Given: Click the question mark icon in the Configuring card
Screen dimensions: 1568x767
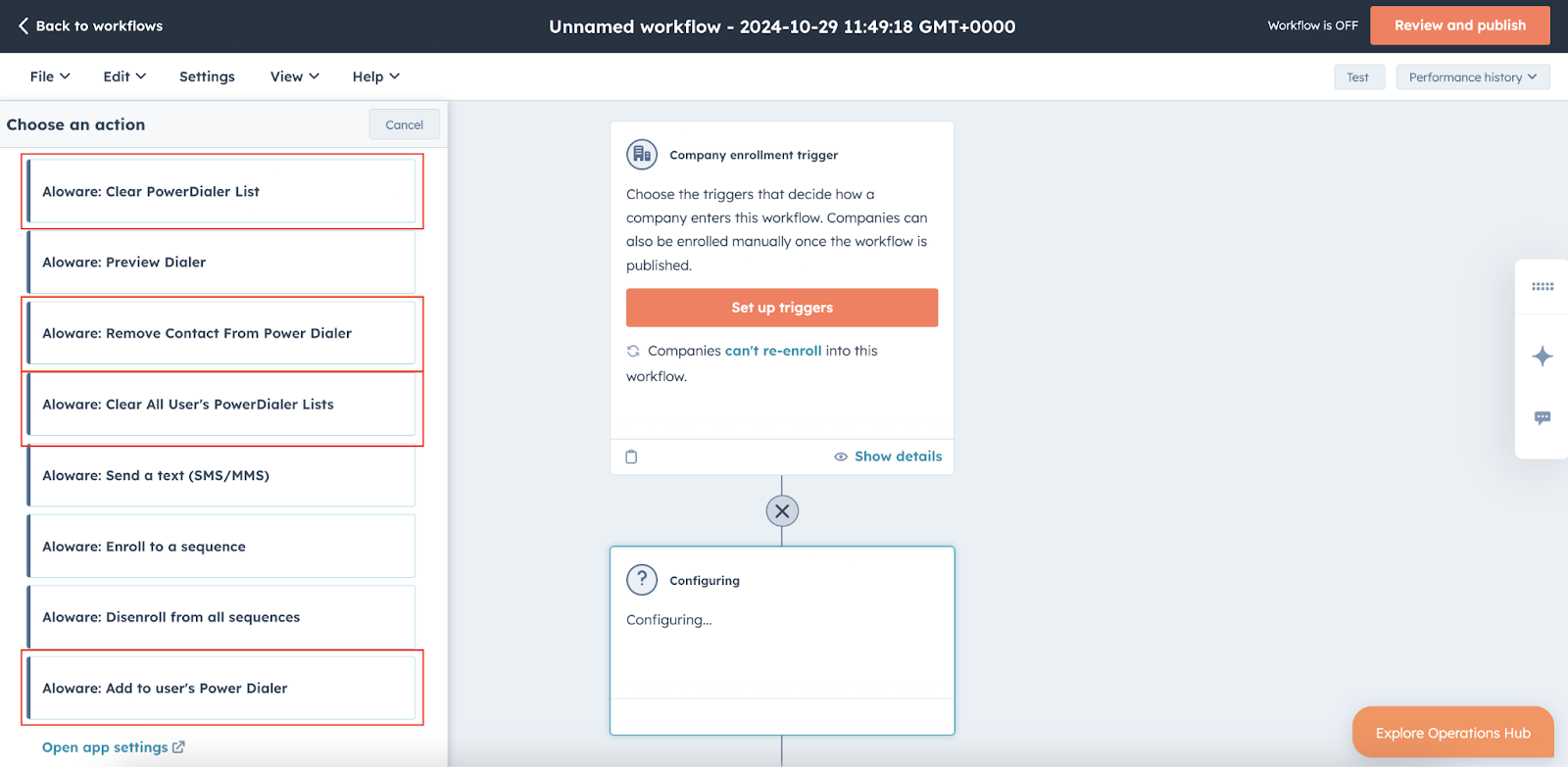Looking at the screenshot, I should (x=642, y=580).
